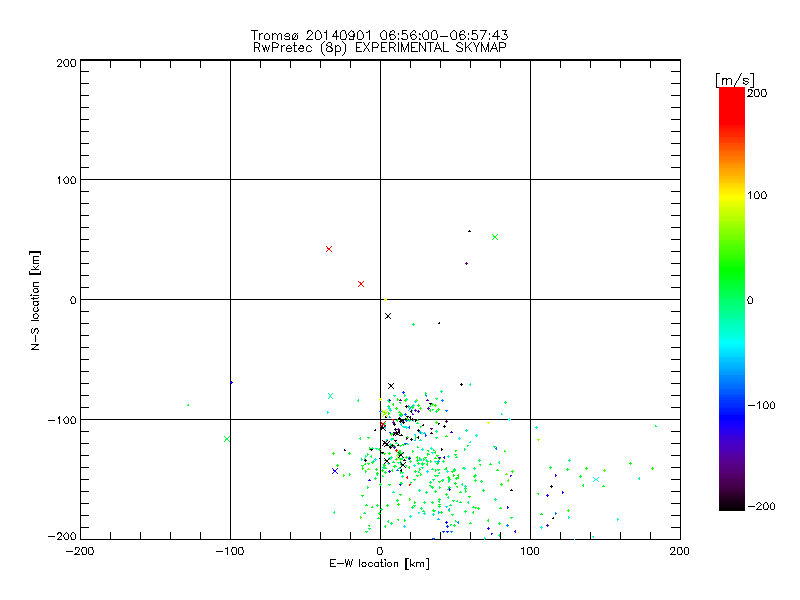Click the higher of the two red X markers
This screenshot has height=600, width=800.
point(329,249)
